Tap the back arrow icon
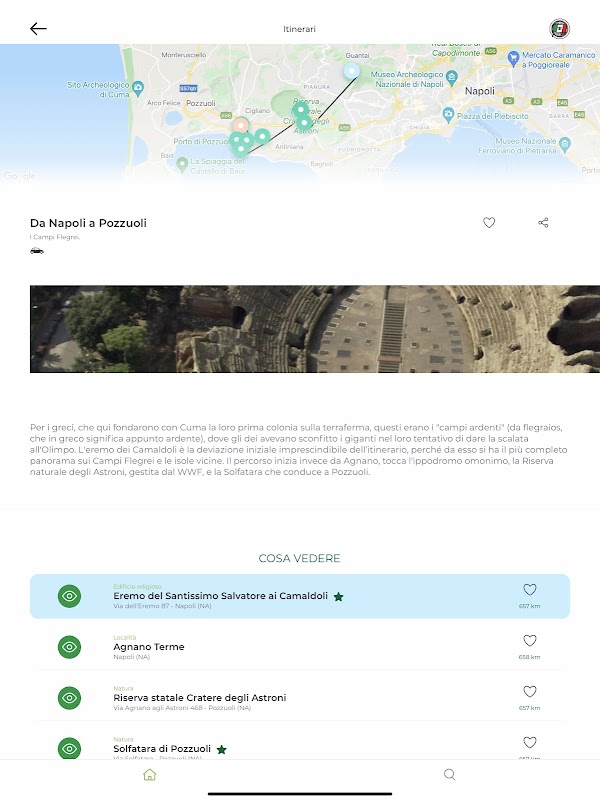Image resolution: width=600 pixels, height=800 pixels. [38, 29]
